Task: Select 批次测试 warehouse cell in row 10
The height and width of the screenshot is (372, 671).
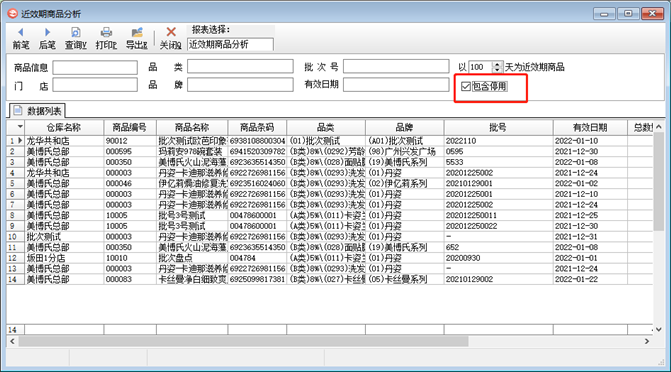Action: [x=64, y=237]
